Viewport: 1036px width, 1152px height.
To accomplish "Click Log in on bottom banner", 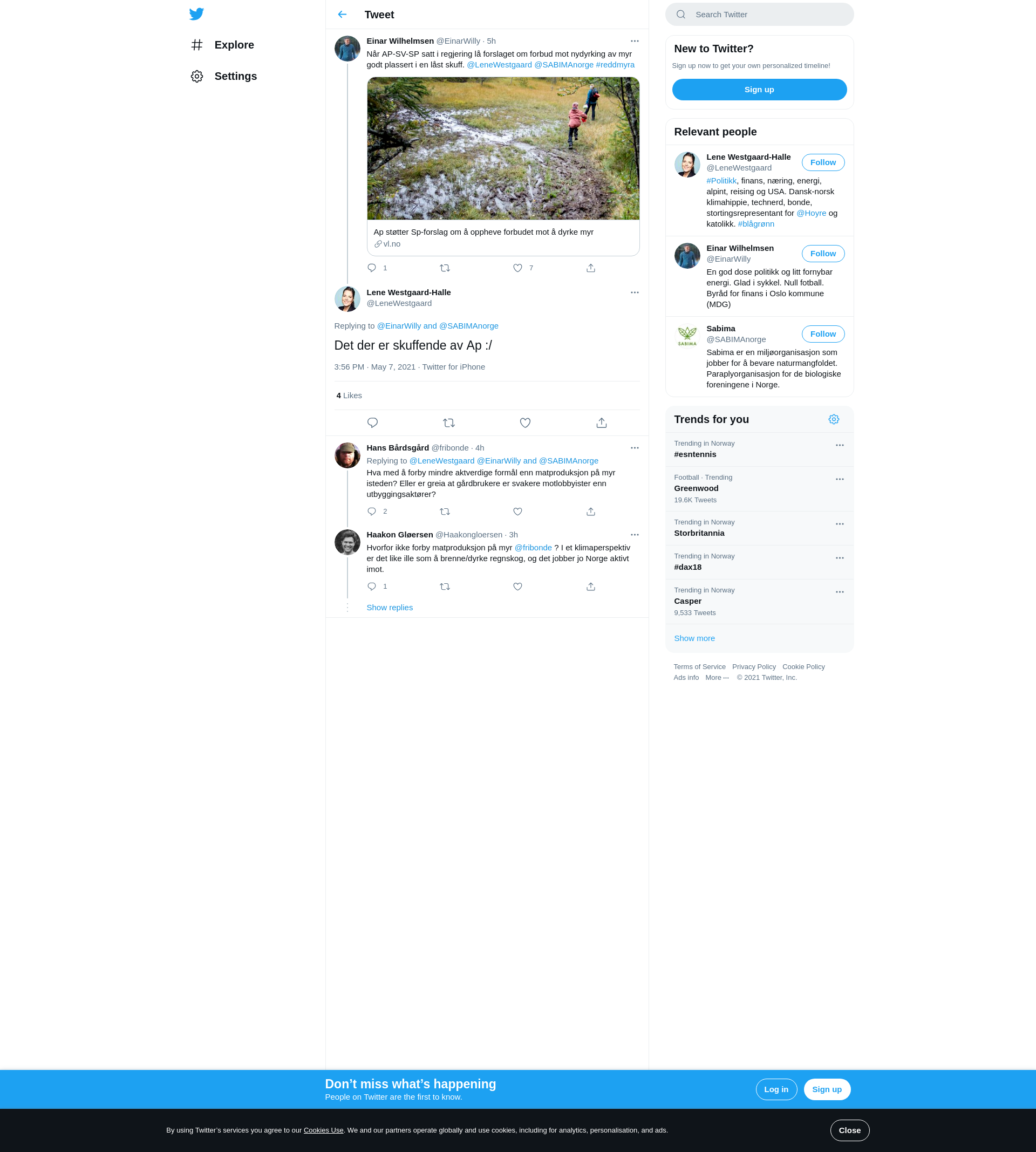I will (x=776, y=1089).
